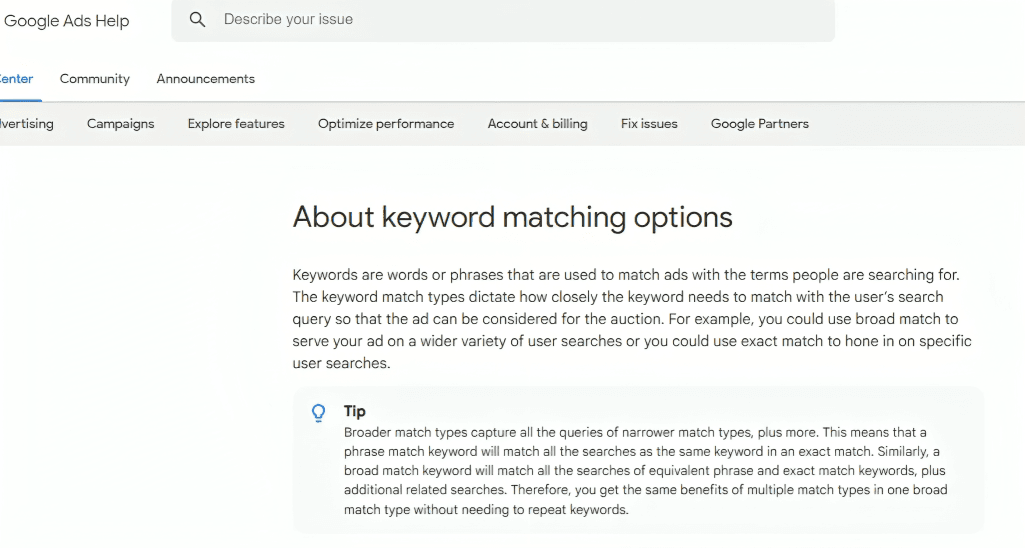Click the search magnifier icon
1025x548 pixels.
[x=198, y=20]
